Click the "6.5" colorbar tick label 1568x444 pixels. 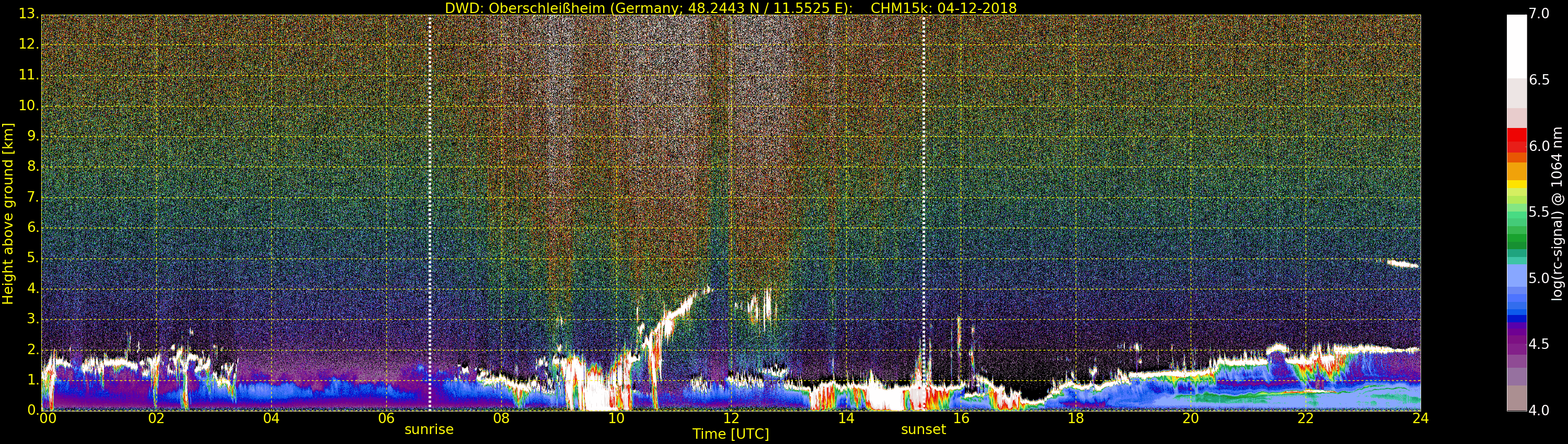click(x=1539, y=80)
